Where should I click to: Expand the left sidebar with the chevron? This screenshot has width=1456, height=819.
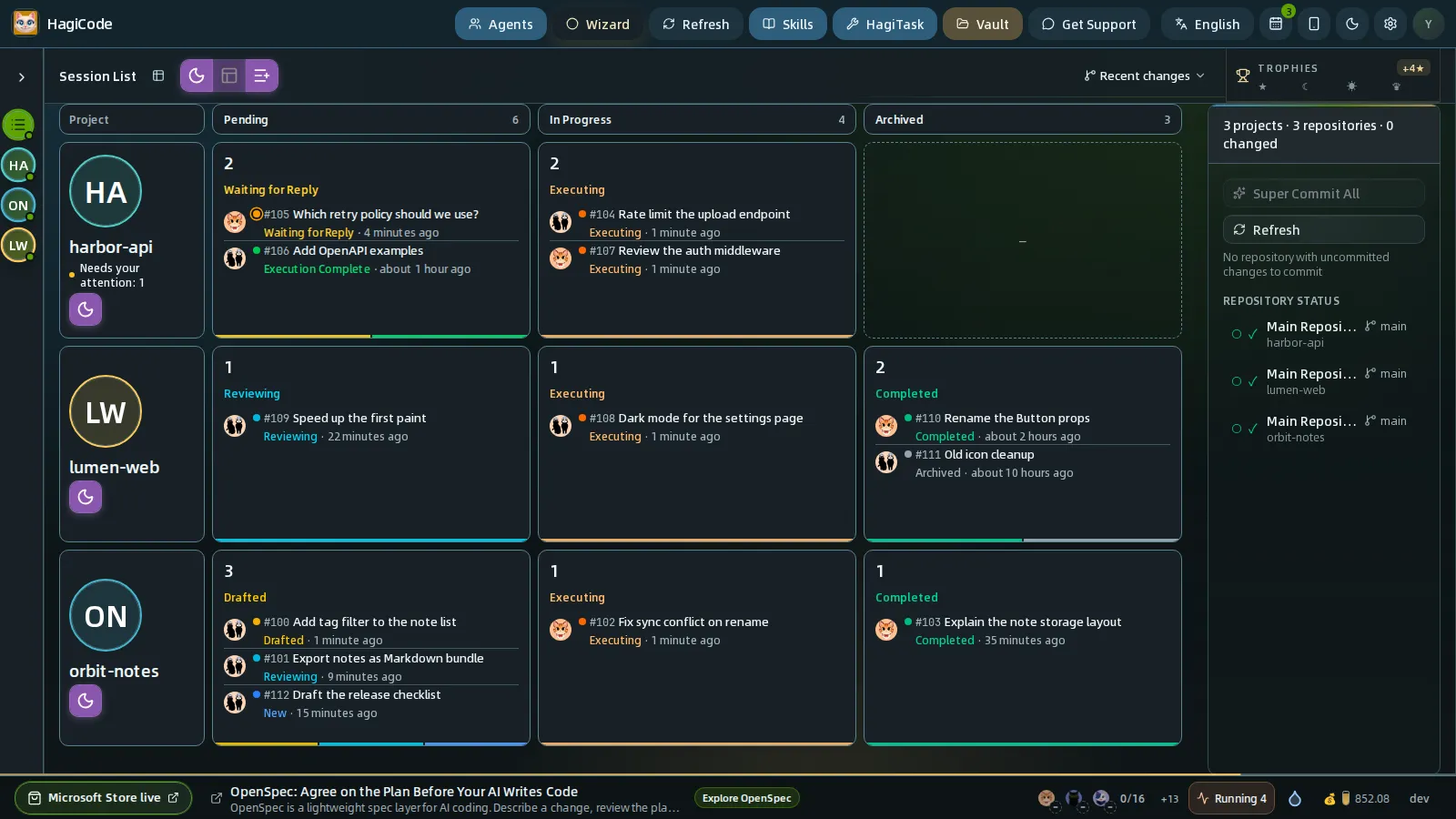point(22,77)
